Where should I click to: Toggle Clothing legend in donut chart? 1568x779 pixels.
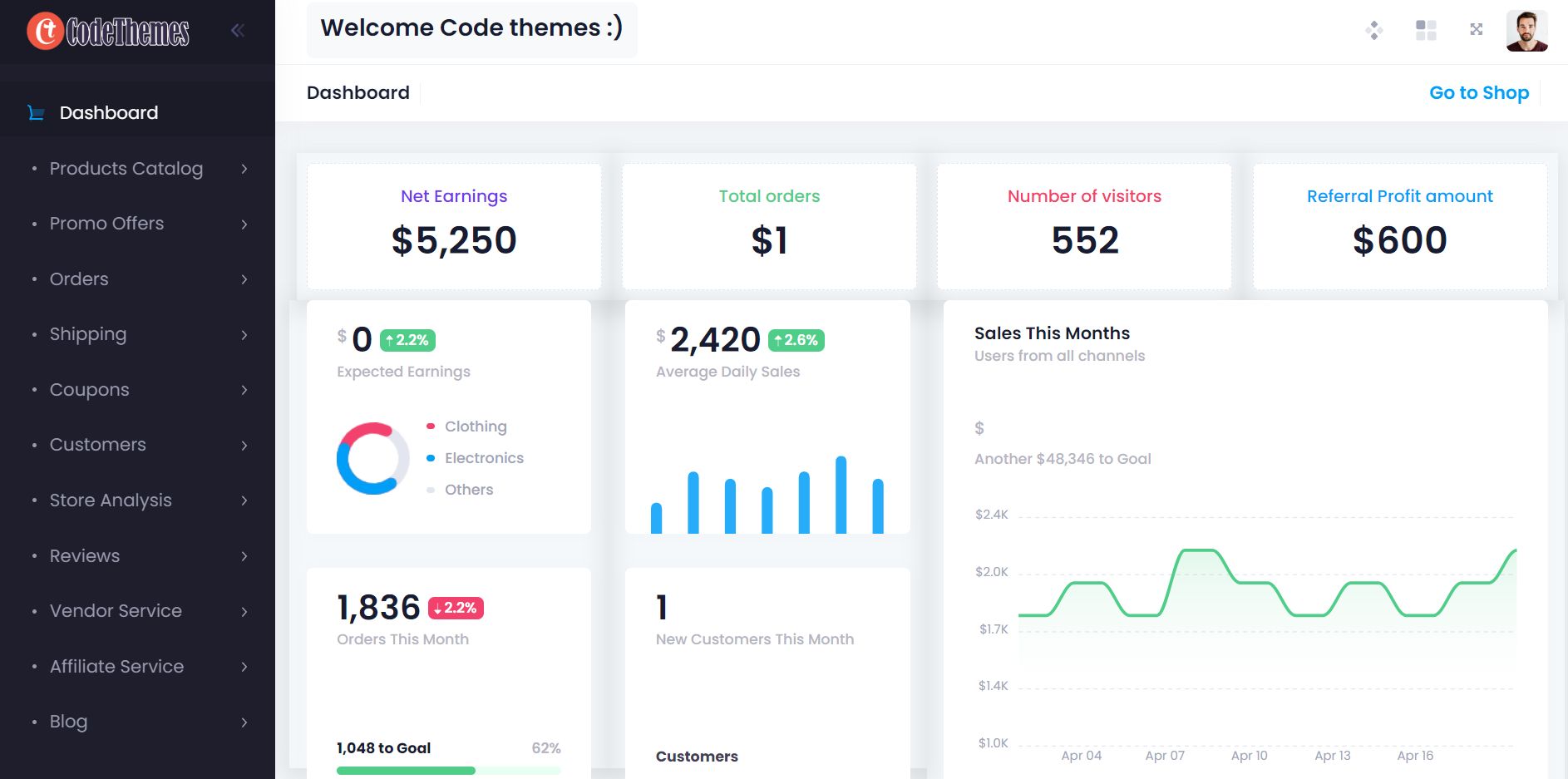(x=475, y=426)
